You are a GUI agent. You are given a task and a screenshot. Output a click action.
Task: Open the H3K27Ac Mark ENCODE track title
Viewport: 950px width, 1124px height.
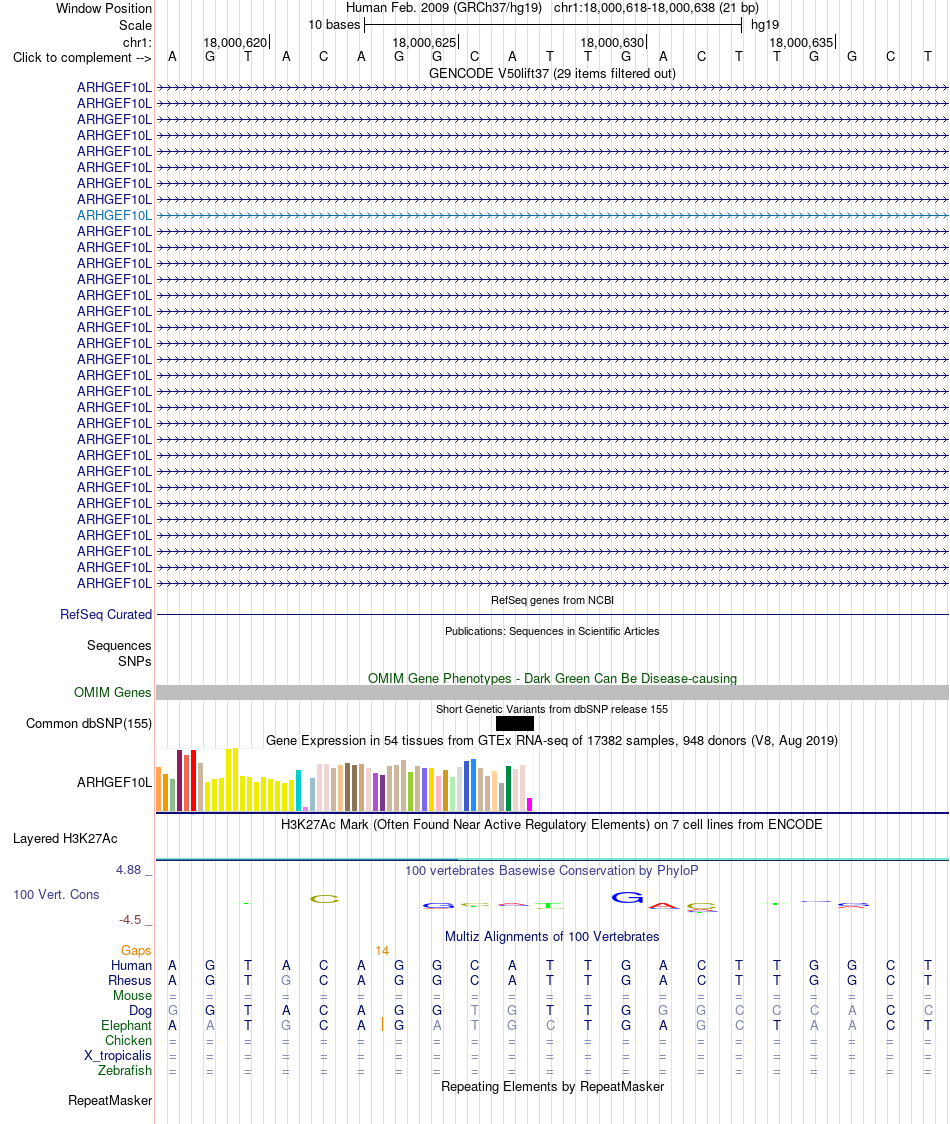pos(552,824)
